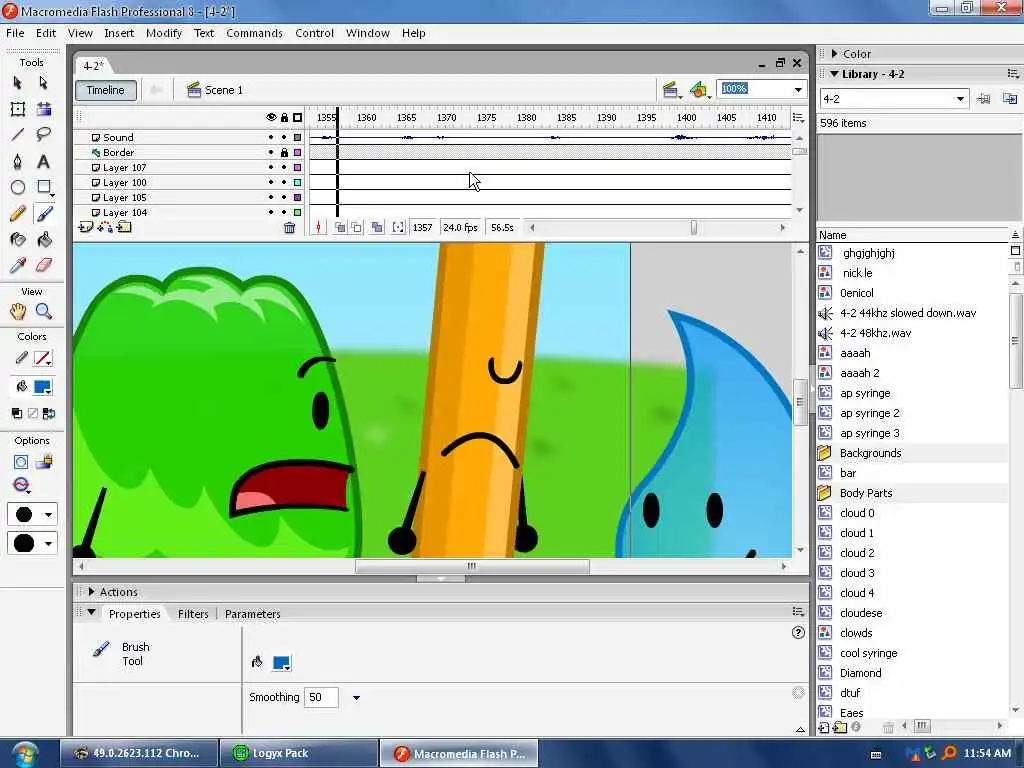The width and height of the screenshot is (1024, 768).
Task: Select the Subselection tool
Action: click(x=44, y=83)
